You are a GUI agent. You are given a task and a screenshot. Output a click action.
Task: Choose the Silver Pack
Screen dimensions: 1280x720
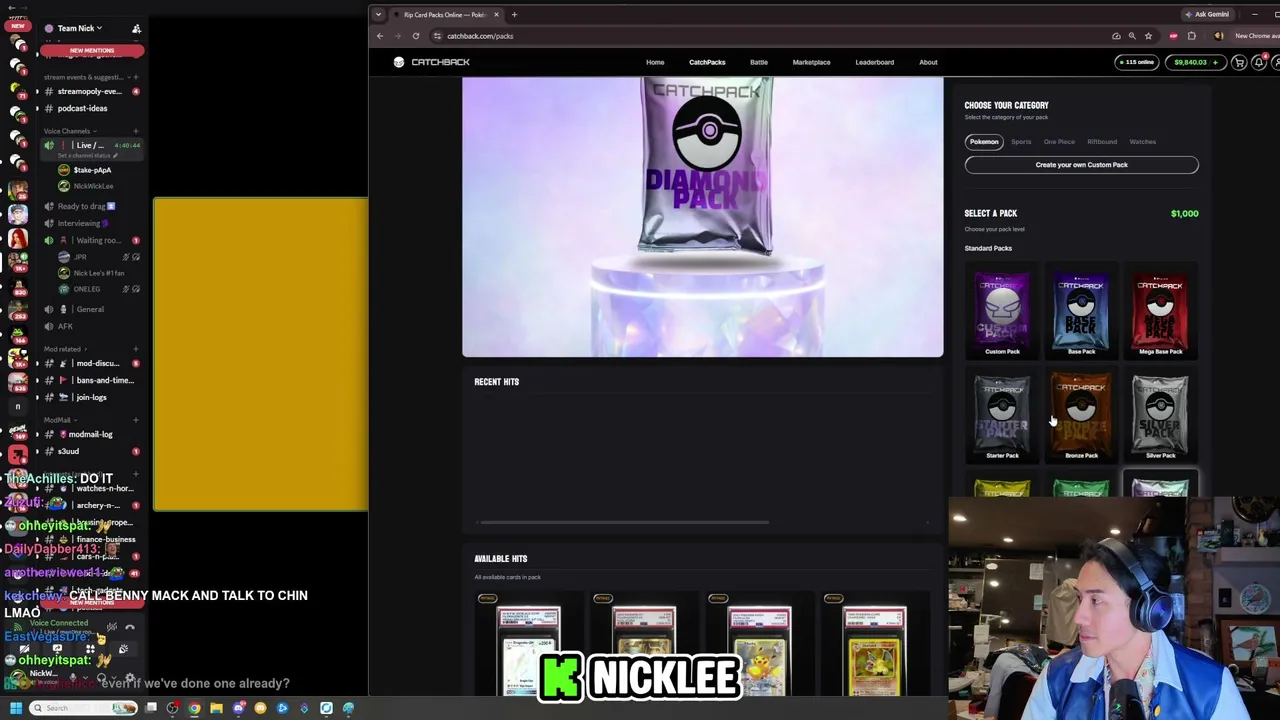1160,416
